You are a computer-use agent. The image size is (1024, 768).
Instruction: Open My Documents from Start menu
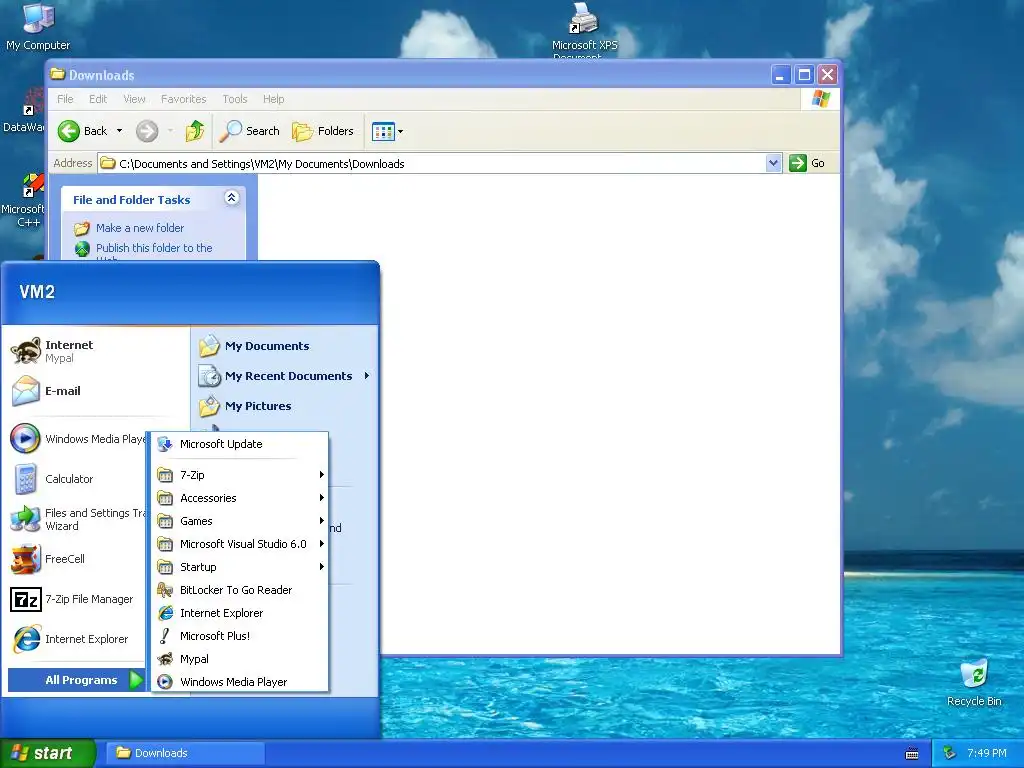click(285, 346)
